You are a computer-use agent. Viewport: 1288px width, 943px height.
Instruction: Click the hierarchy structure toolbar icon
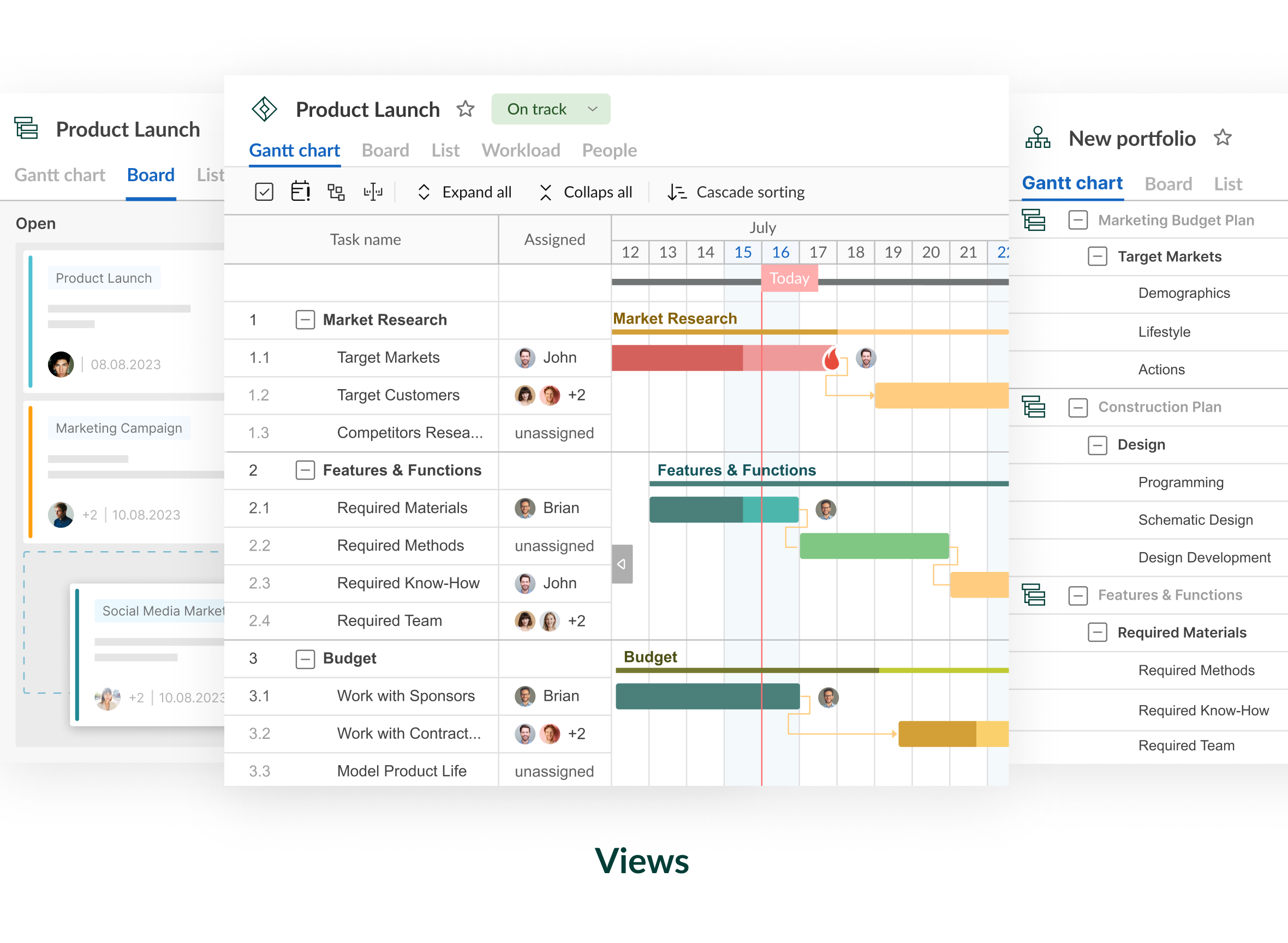click(336, 192)
